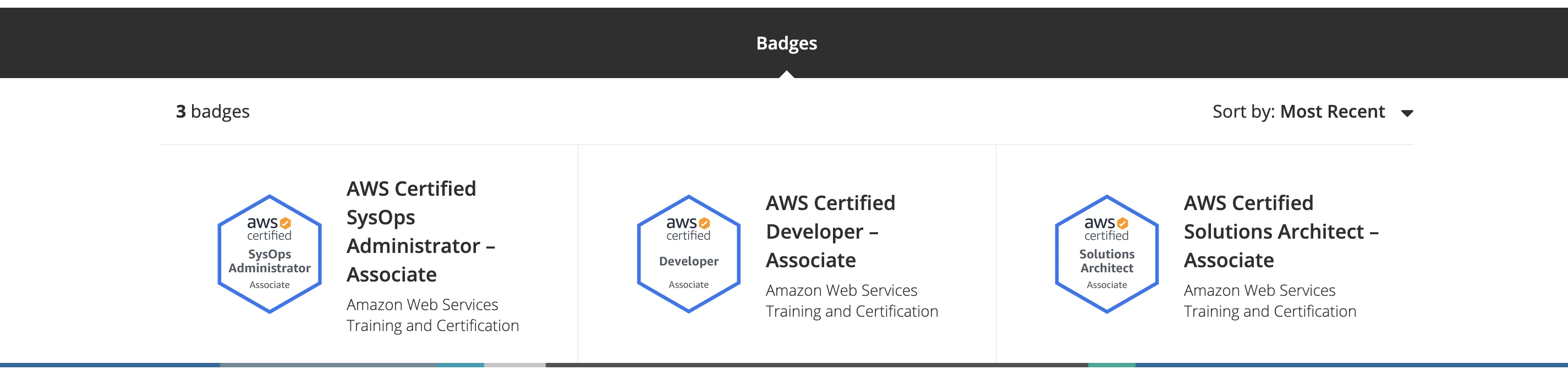Switch to the Badges tab
The width and height of the screenshot is (1568, 375).
coord(786,43)
